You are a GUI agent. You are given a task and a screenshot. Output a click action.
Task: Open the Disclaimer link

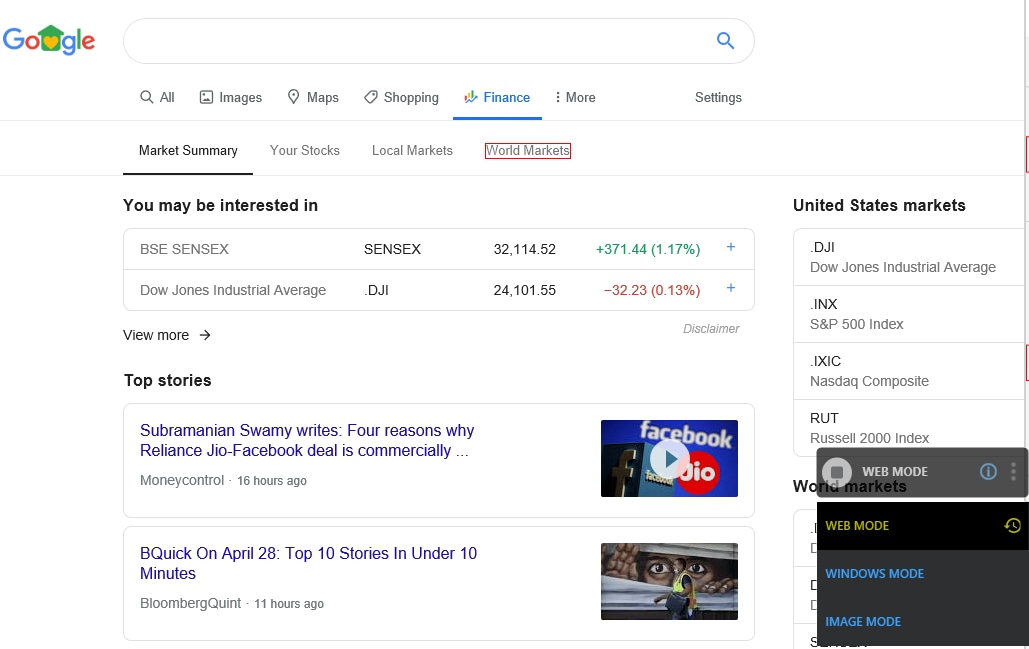click(x=711, y=329)
